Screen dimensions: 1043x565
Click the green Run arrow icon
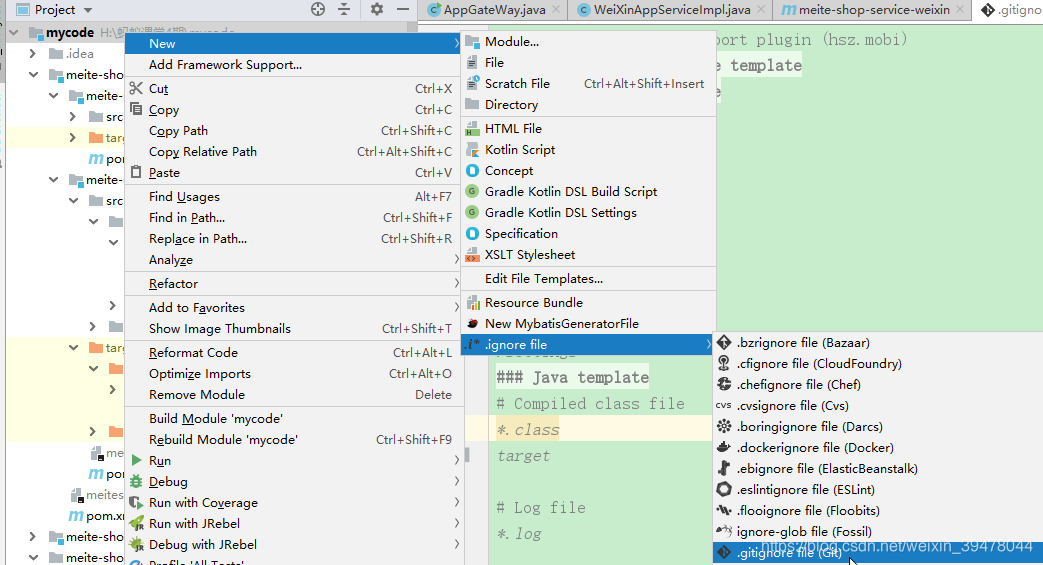click(x=136, y=460)
